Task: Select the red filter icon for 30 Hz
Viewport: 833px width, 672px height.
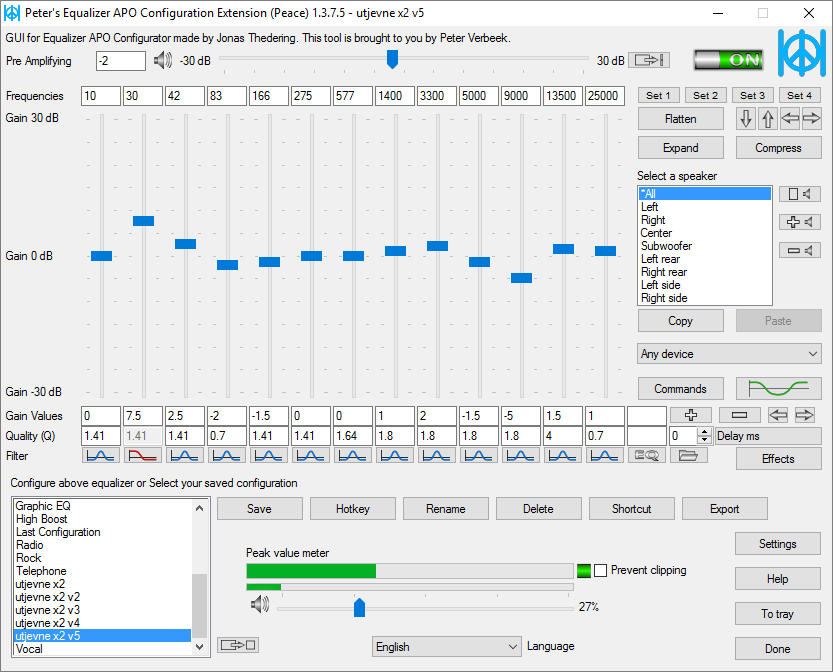Action: point(143,455)
